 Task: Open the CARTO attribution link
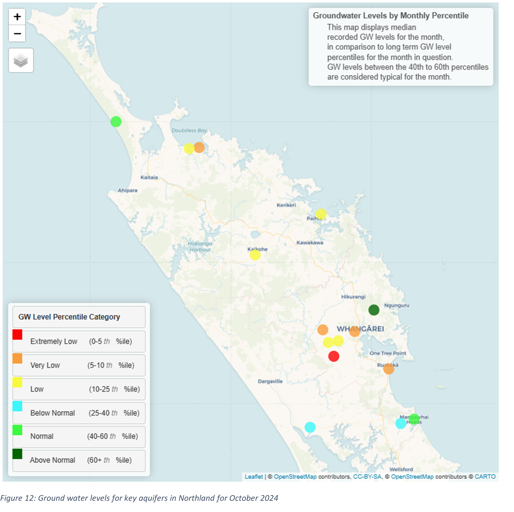(485, 477)
